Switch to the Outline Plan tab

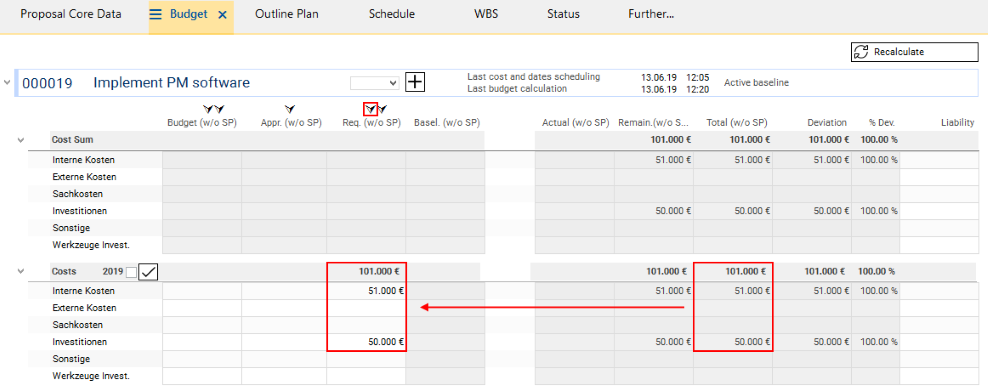287,14
